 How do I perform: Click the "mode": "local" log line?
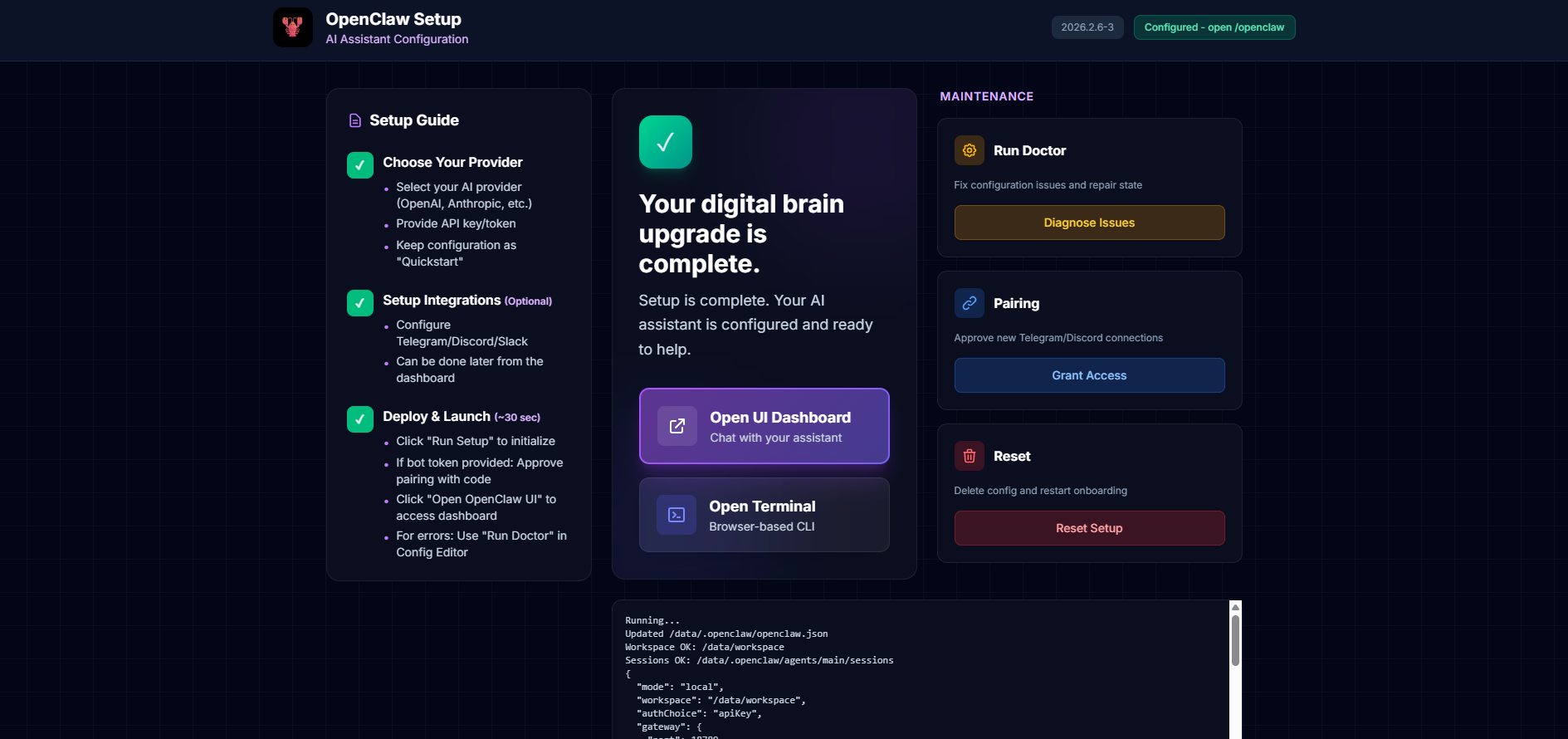(680, 687)
